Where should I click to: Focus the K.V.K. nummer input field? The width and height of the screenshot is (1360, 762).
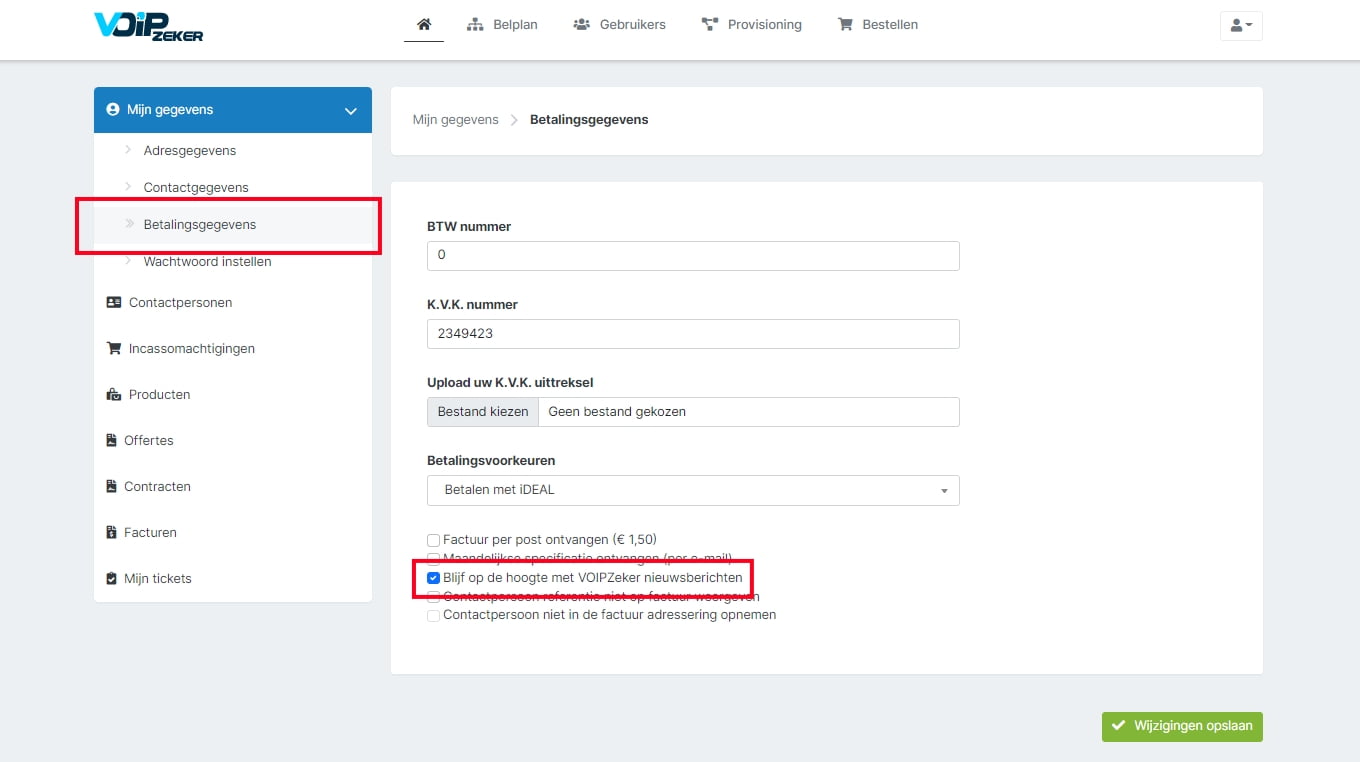pyautogui.click(x=693, y=333)
